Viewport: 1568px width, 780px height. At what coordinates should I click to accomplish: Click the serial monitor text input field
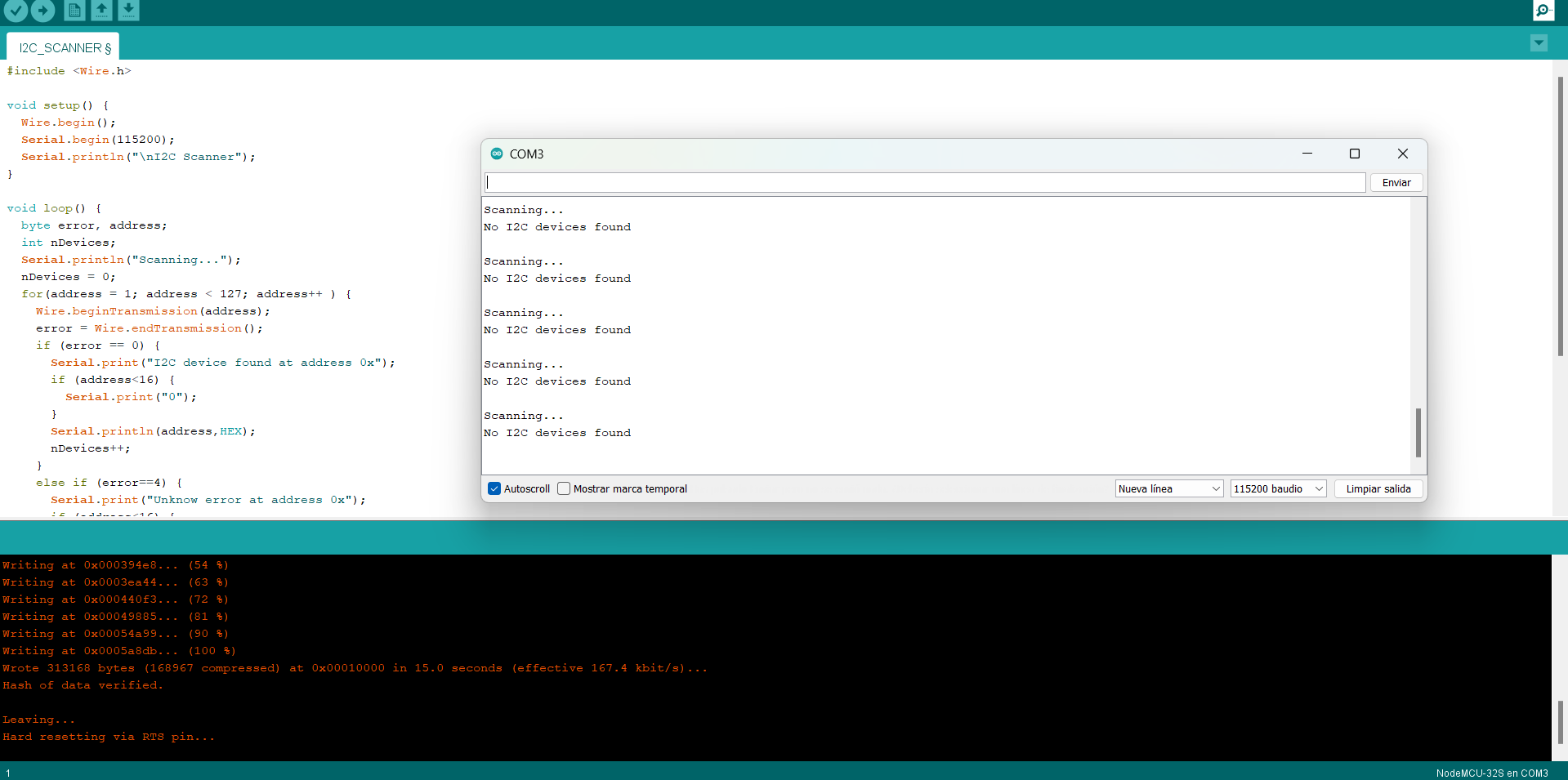(x=925, y=182)
